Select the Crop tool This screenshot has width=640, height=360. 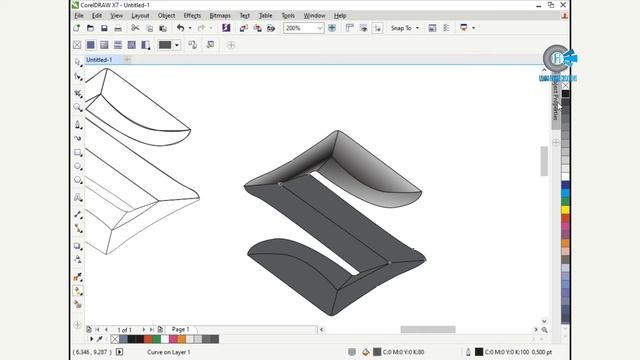78,93
